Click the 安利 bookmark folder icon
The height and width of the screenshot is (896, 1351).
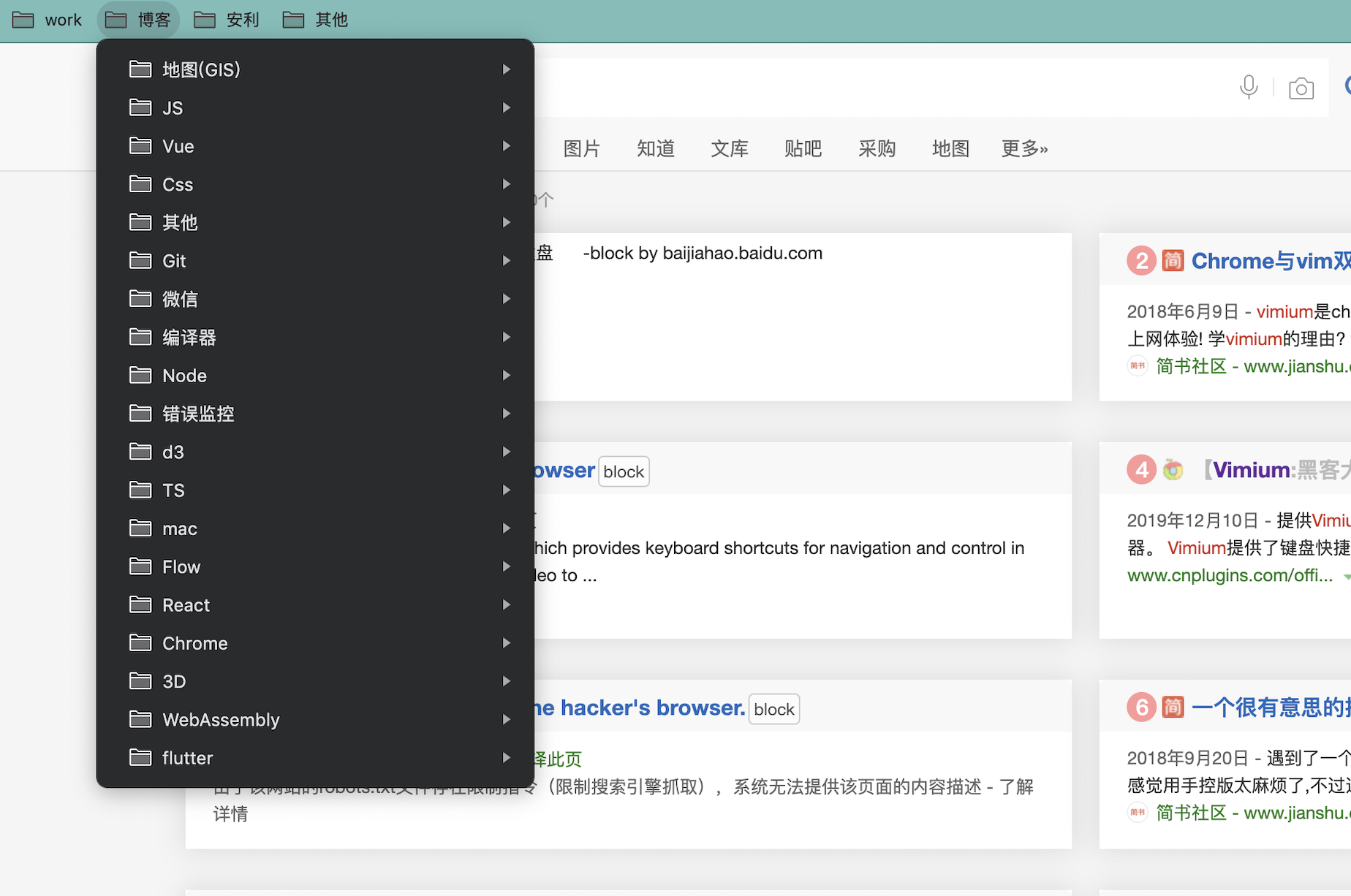tap(204, 20)
